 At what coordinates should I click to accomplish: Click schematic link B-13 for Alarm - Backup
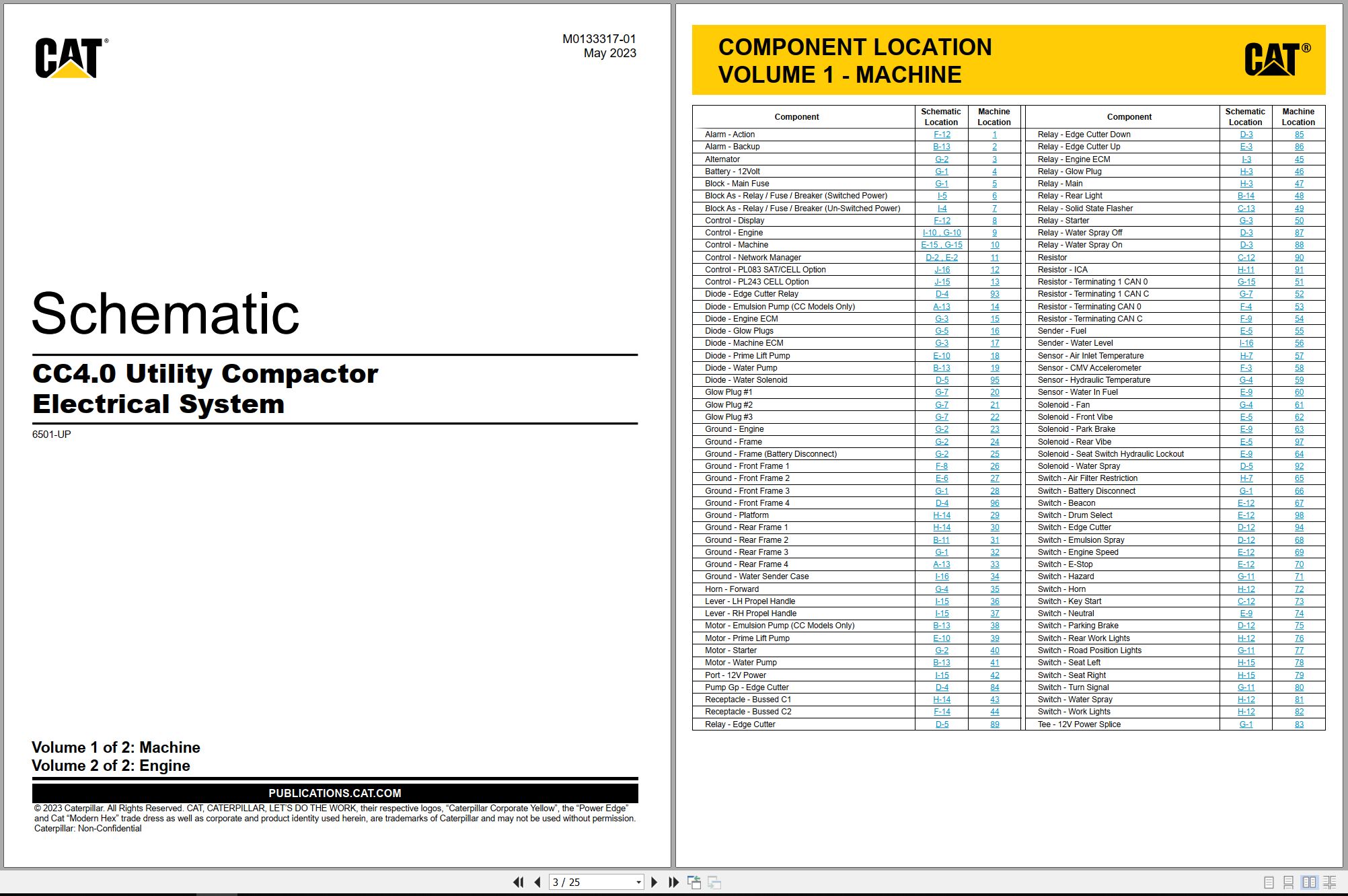pyautogui.click(x=942, y=147)
